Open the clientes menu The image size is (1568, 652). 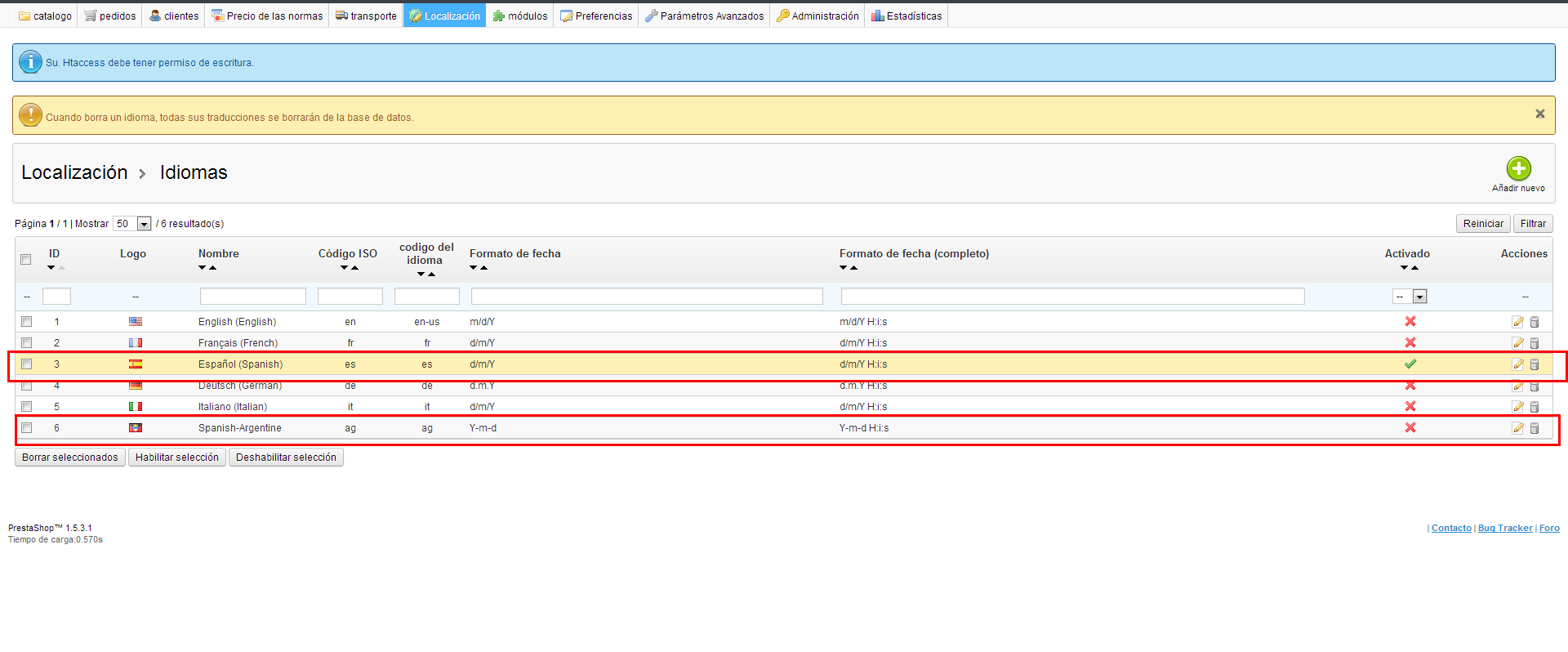pyautogui.click(x=174, y=16)
